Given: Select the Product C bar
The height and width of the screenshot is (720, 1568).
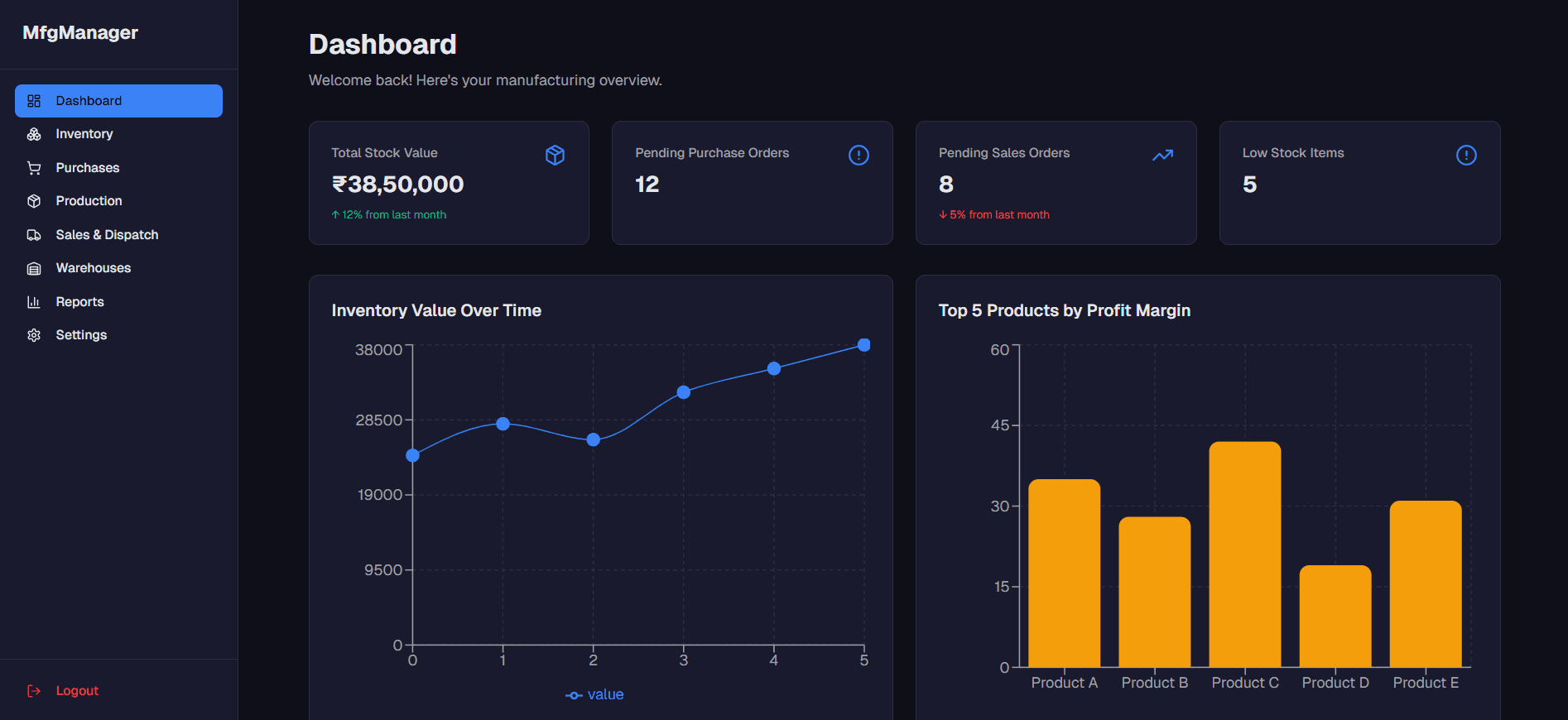Looking at the screenshot, I should (x=1244, y=554).
